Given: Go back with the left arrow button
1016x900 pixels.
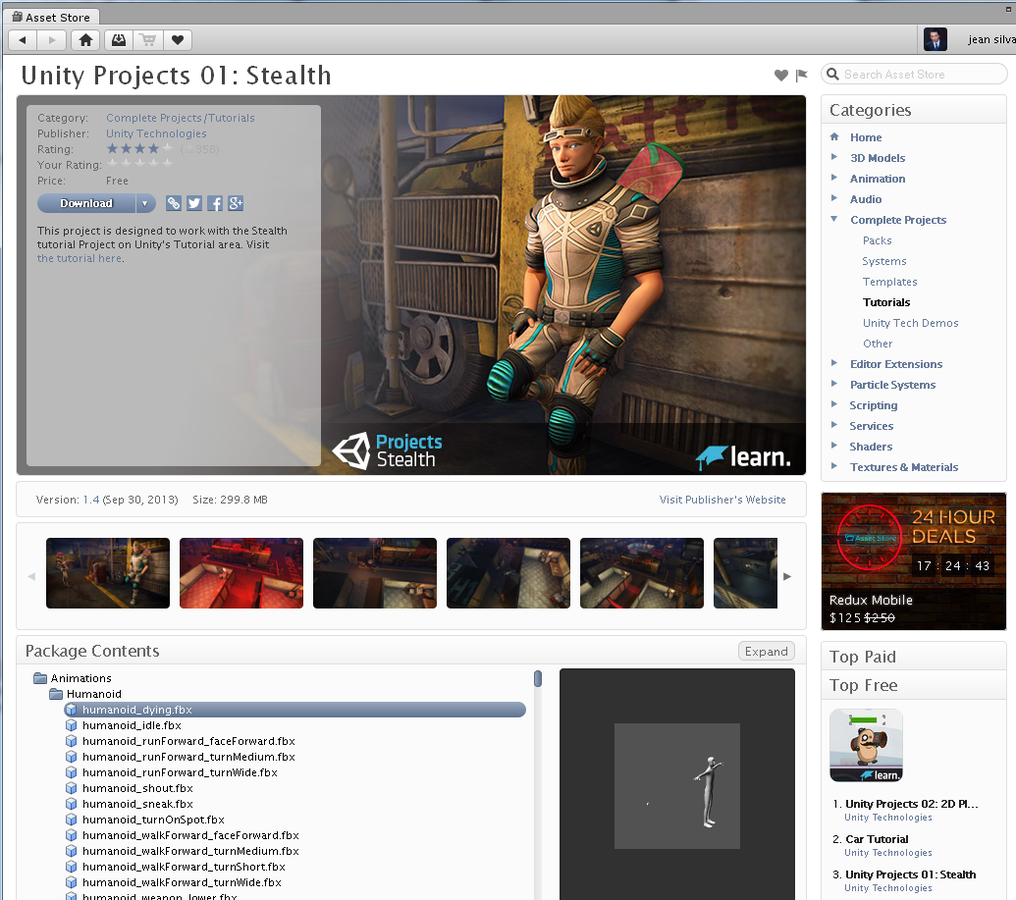Looking at the screenshot, I should 23,40.
